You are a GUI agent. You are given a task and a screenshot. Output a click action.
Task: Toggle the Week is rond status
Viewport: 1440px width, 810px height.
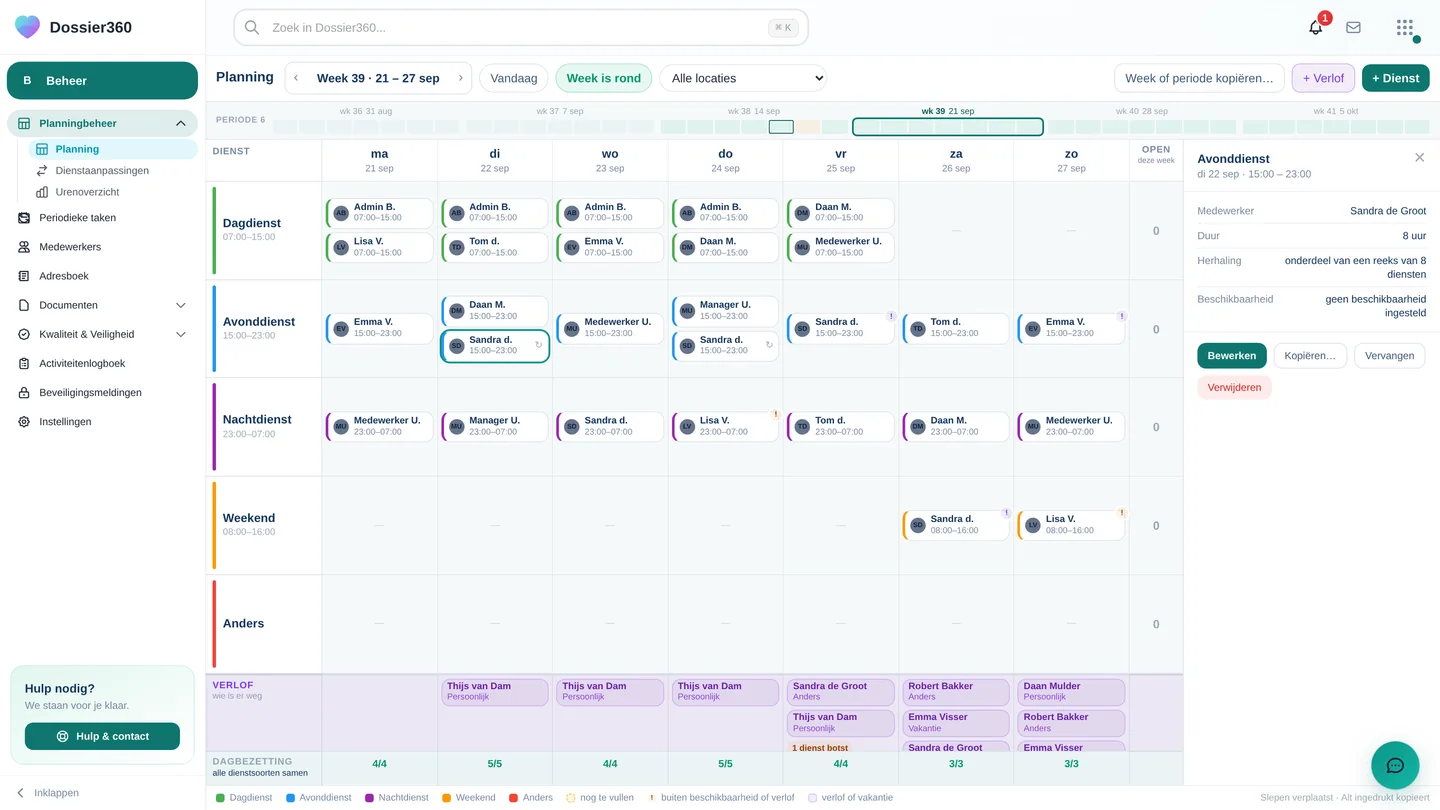[x=604, y=78]
